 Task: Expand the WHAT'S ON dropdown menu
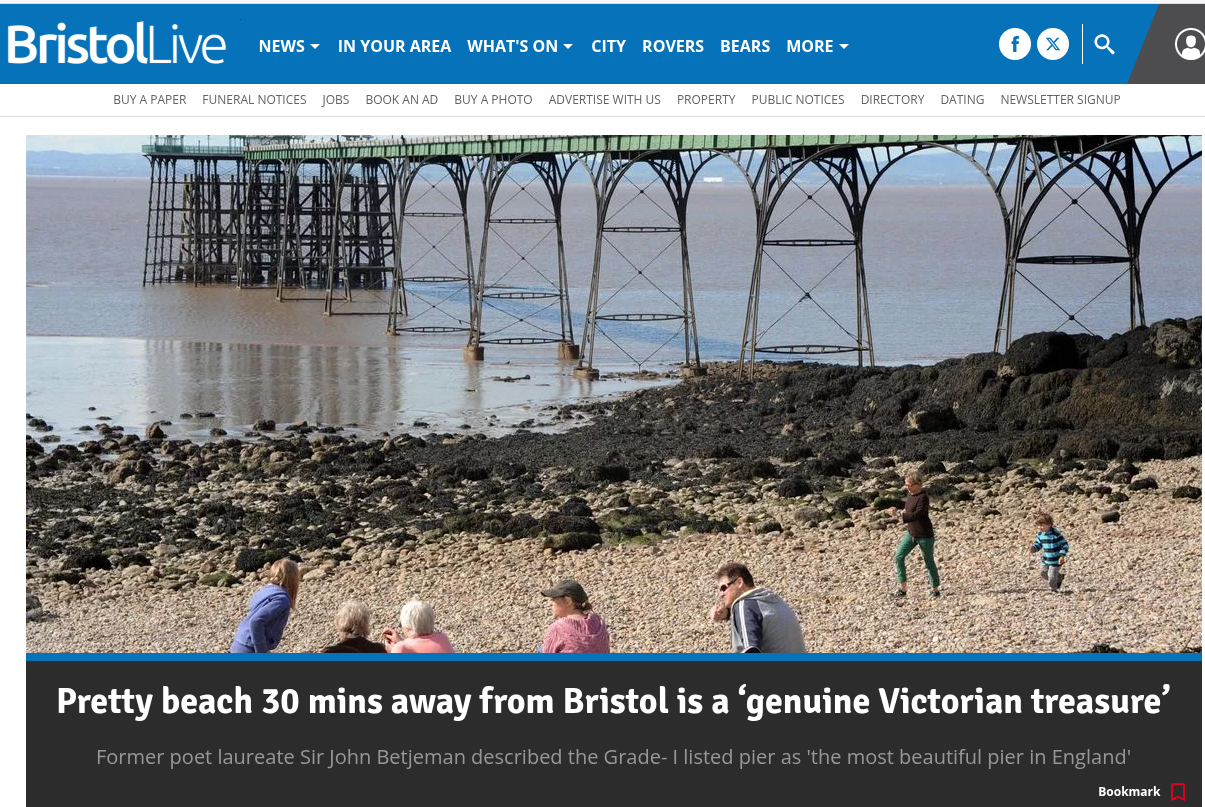point(520,46)
